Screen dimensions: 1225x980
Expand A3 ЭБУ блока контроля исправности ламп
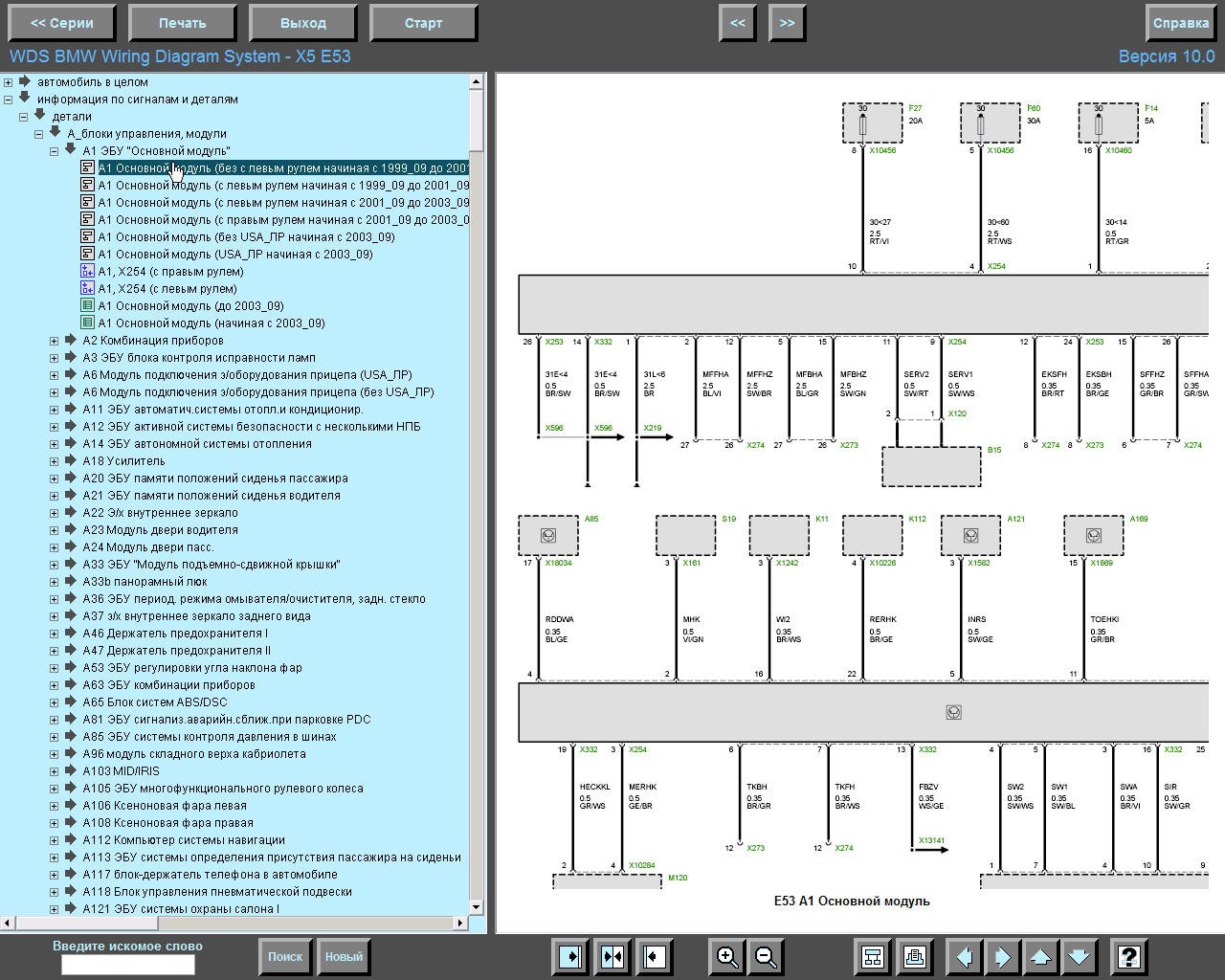[55, 358]
